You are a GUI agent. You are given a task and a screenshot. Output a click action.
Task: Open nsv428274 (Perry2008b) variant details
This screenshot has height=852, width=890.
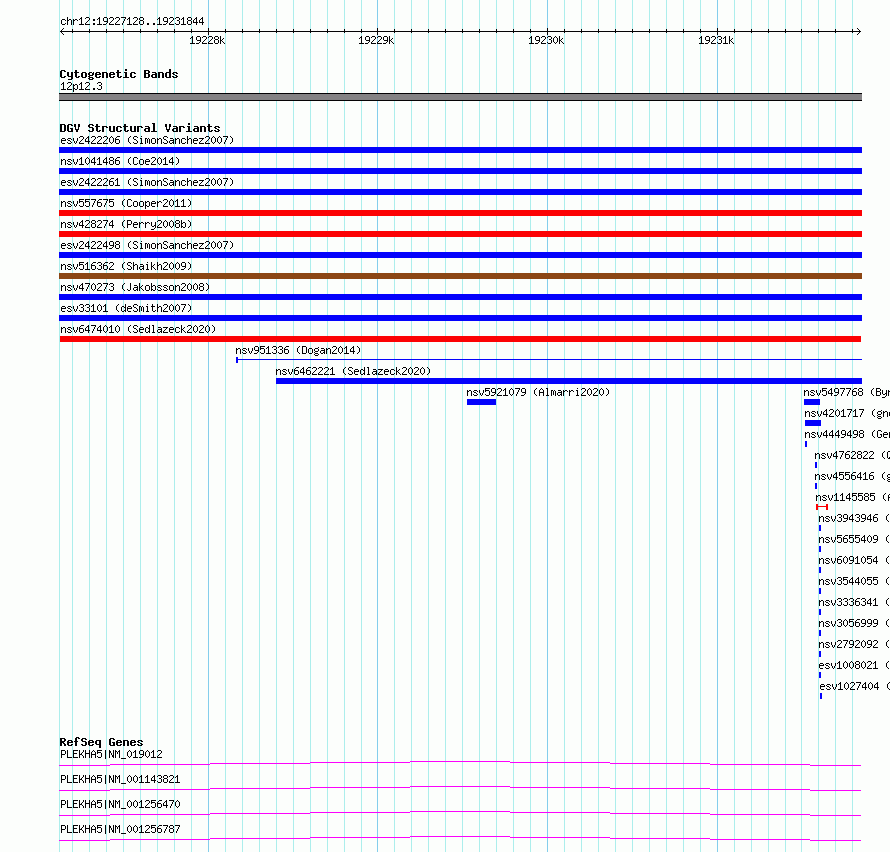point(126,224)
